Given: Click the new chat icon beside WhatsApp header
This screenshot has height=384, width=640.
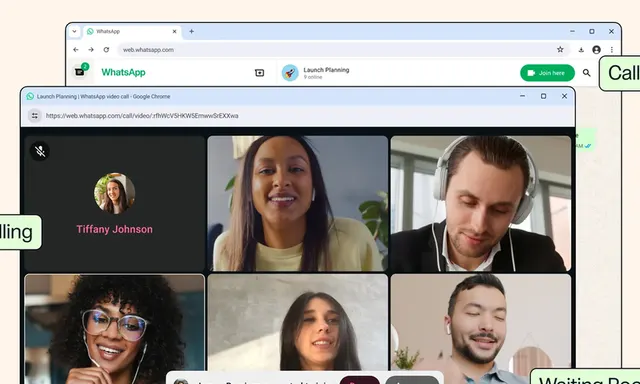Looking at the screenshot, I should tap(259, 73).
